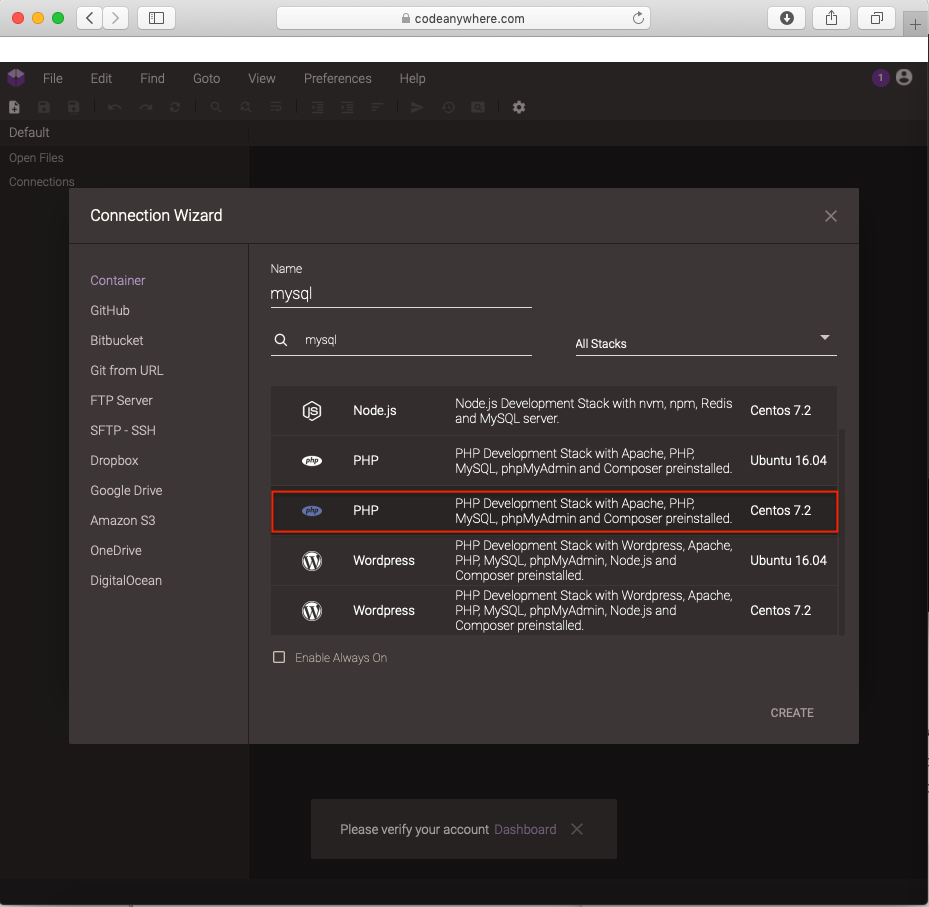Click the stack list vertical scrollbar
The height and width of the screenshot is (907, 929).
(841, 532)
